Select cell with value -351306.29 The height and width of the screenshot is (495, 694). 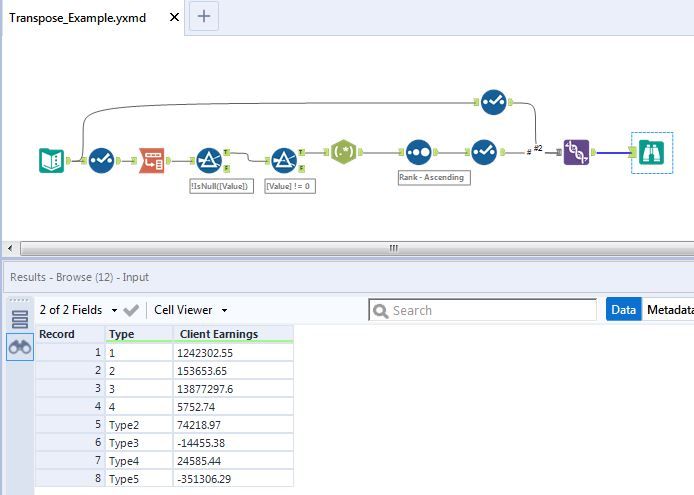[x=233, y=479]
